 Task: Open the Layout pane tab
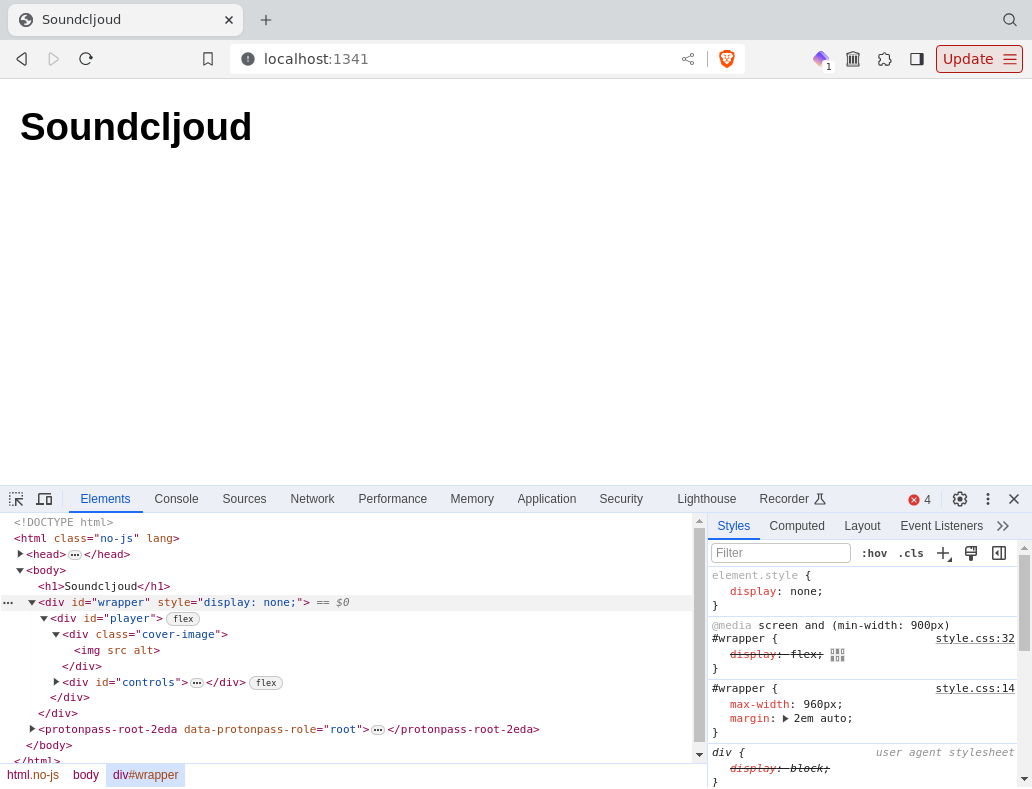click(862, 526)
